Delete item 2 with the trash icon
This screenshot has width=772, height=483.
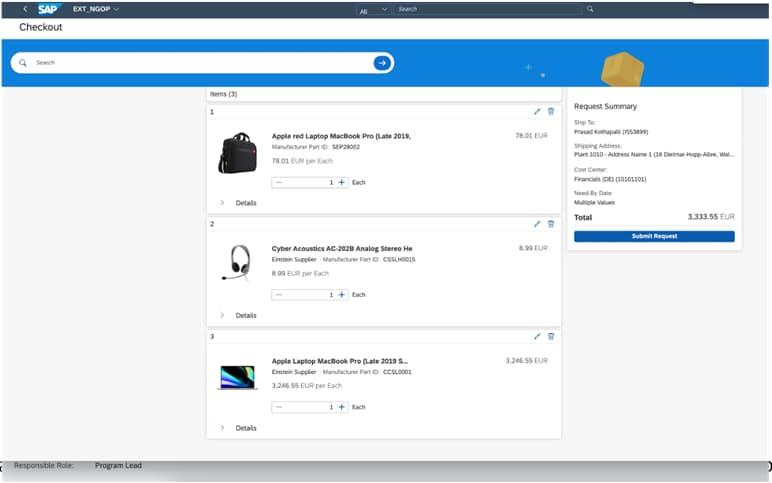coord(551,224)
